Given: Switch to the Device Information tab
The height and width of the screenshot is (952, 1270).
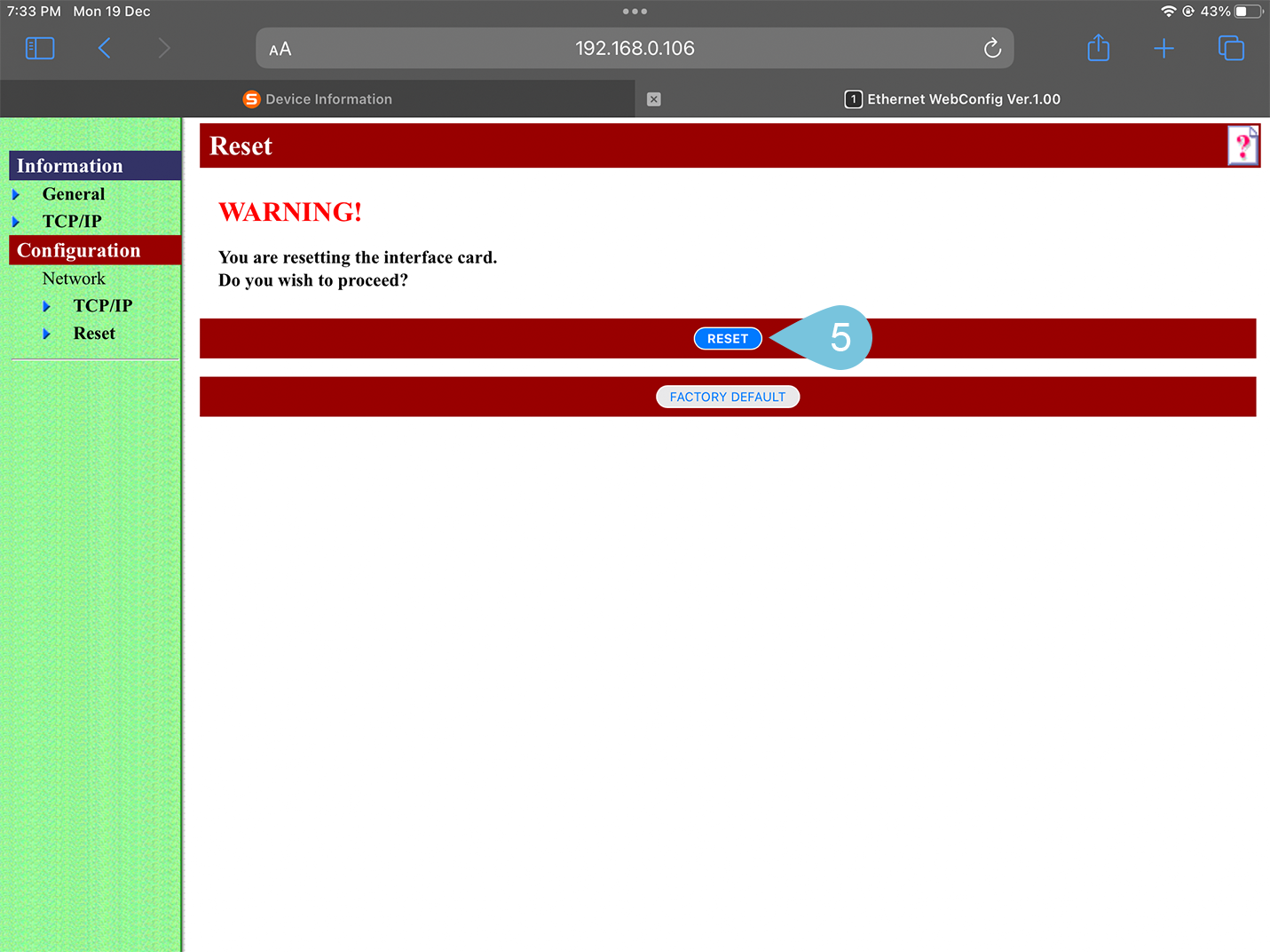Looking at the screenshot, I should [318, 99].
